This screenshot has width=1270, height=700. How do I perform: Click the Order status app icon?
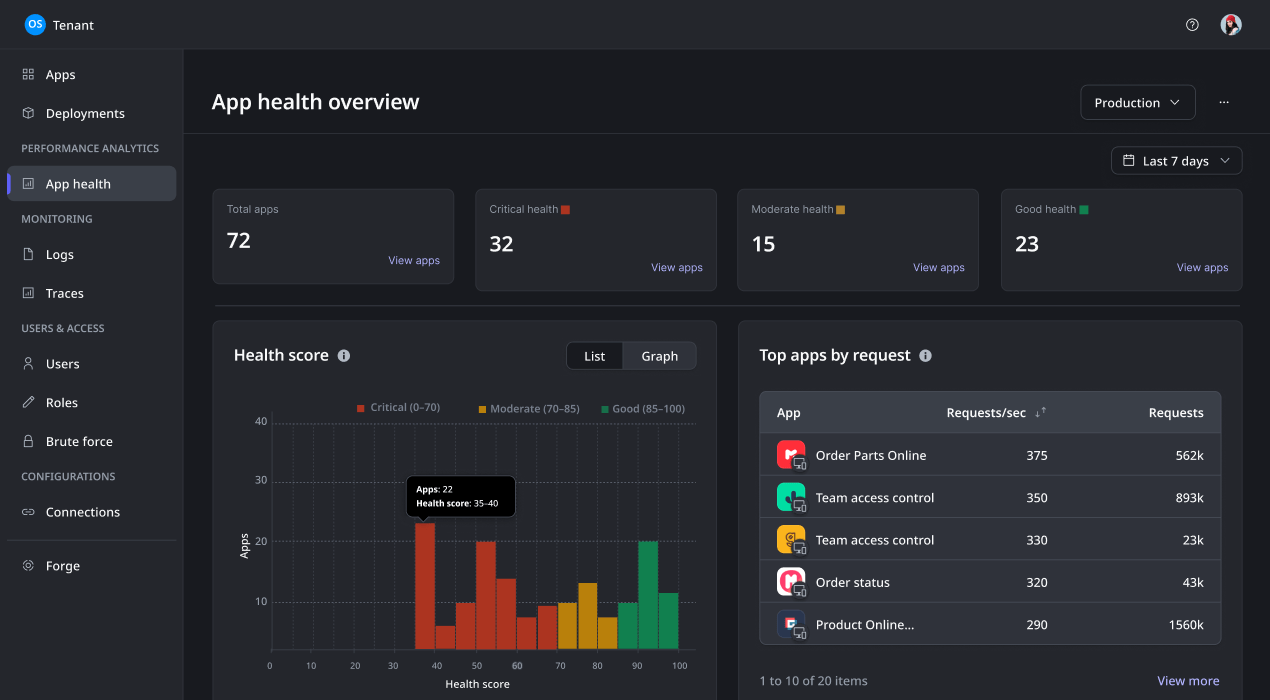point(791,582)
